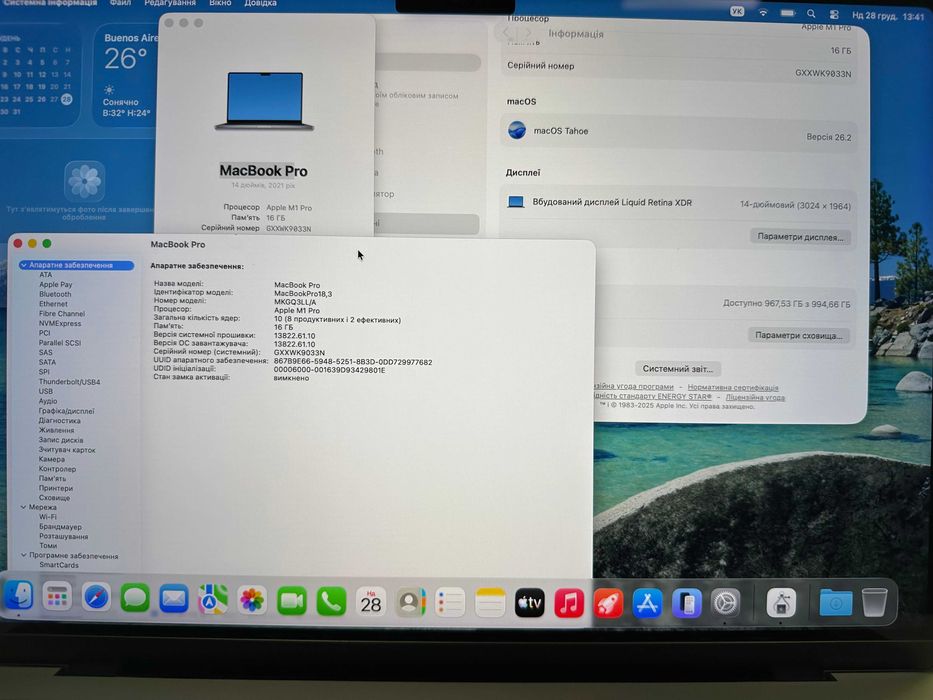Select Ethernet in the sidebar
The image size is (933, 700).
(x=53, y=304)
